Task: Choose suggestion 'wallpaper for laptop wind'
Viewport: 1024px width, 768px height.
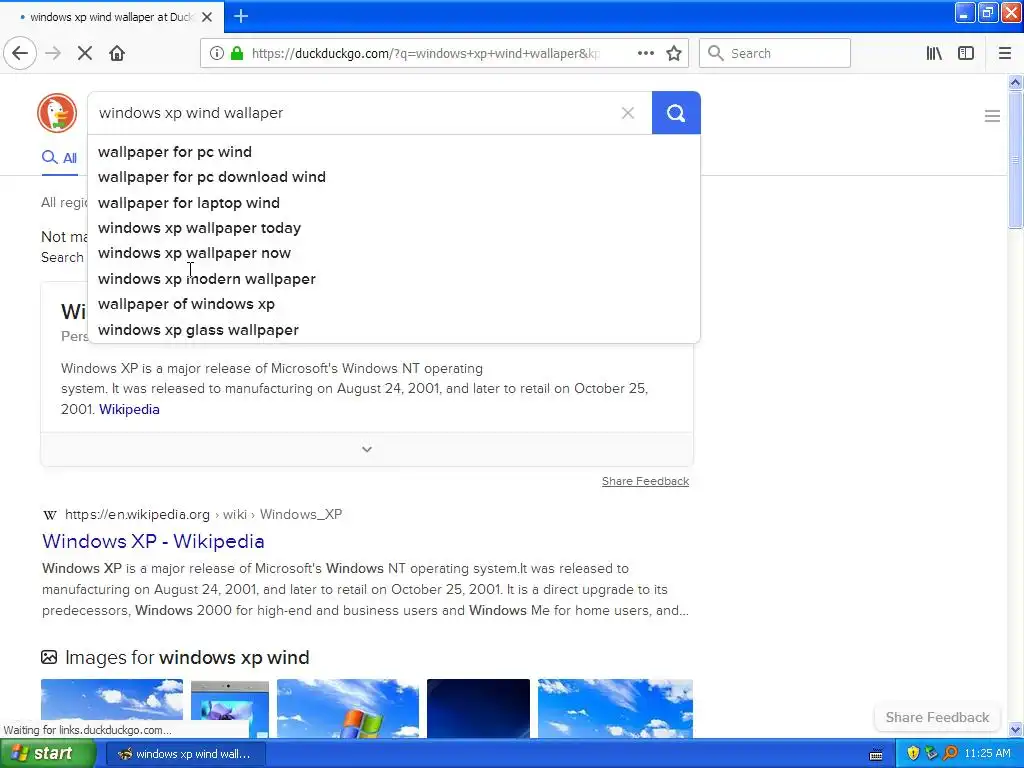Action: point(394,203)
